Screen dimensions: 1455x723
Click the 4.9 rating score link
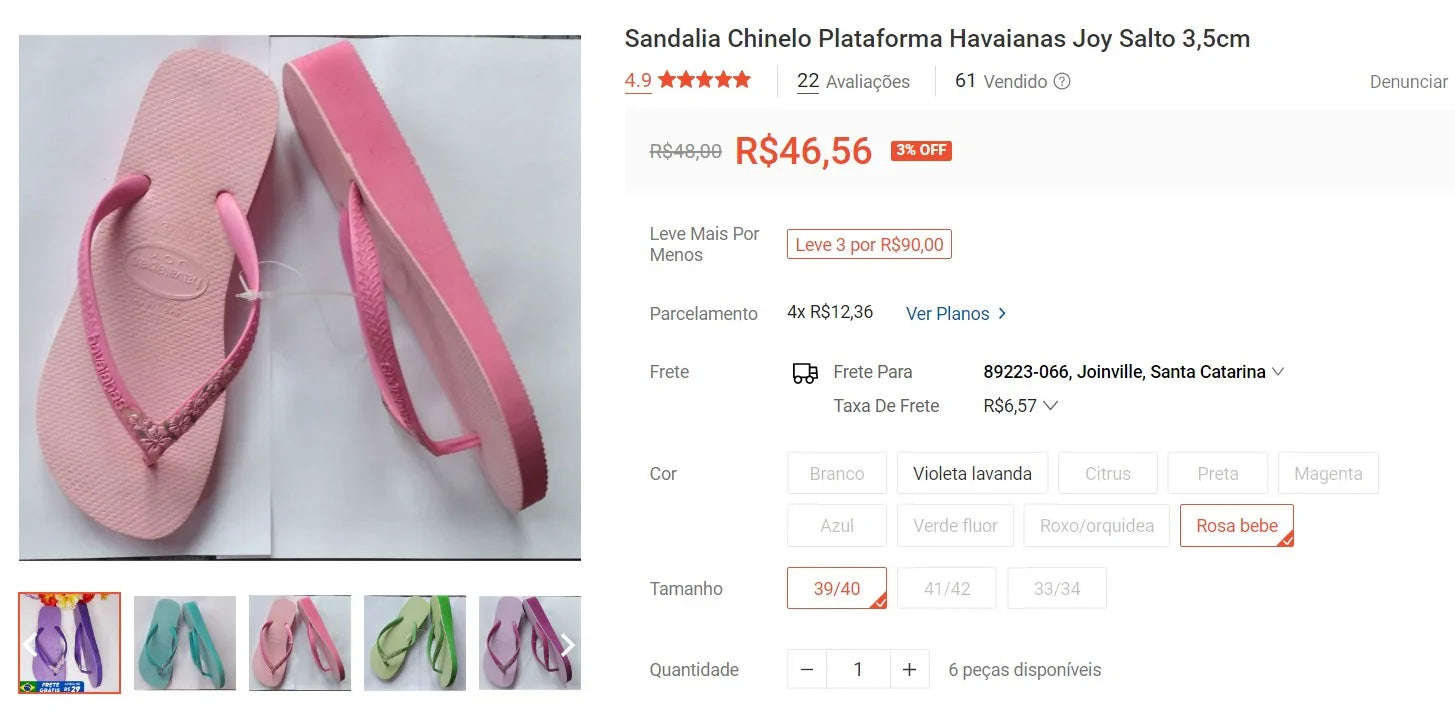[x=638, y=81]
